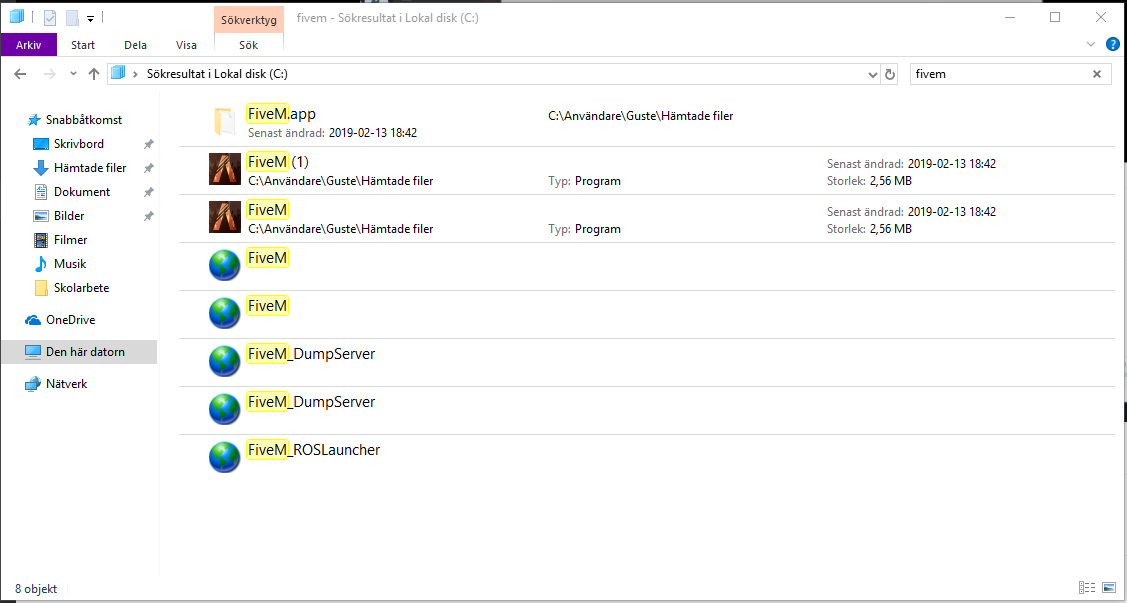The image size is (1127, 603).
Task: Open the recent locations dropdown arrow
Action: tap(73, 74)
